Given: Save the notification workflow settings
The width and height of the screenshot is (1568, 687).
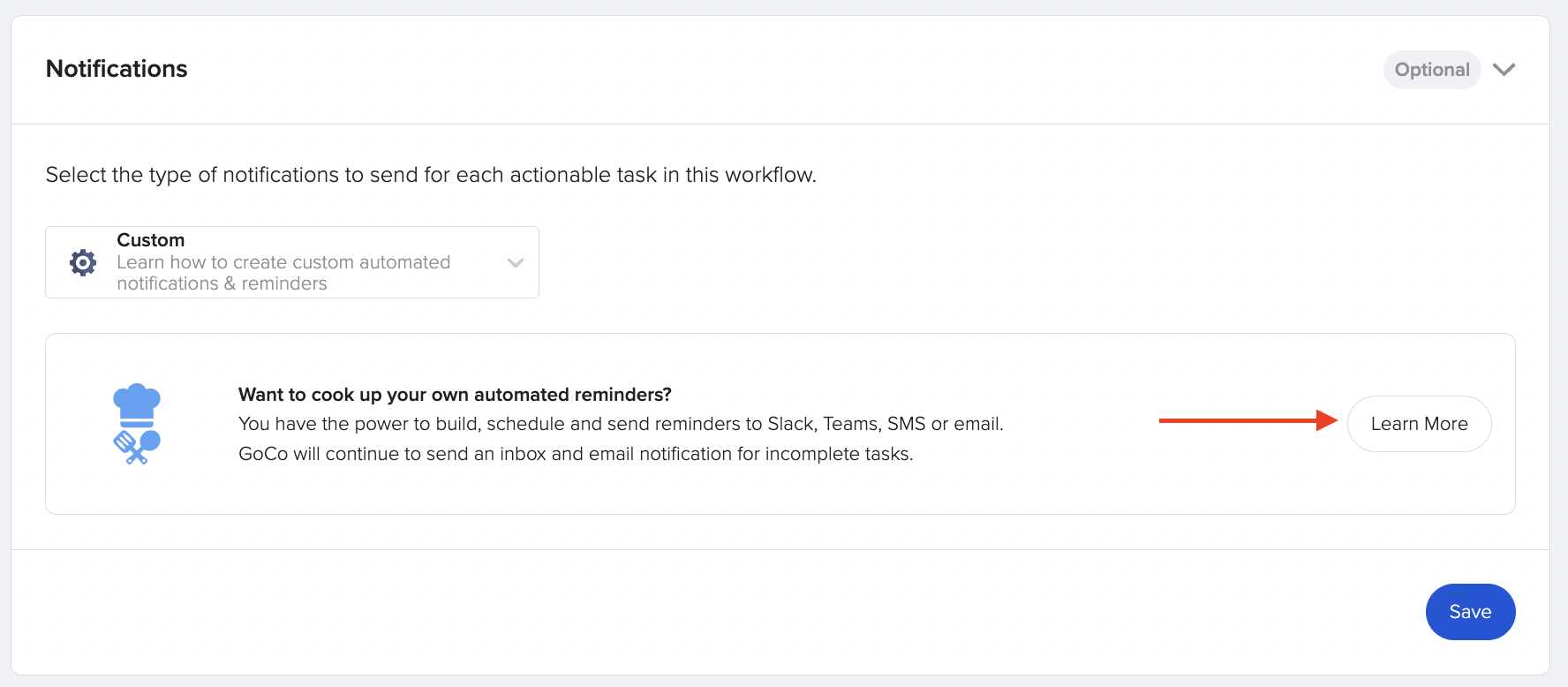Looking at the screenshot, I should 1470,611.
